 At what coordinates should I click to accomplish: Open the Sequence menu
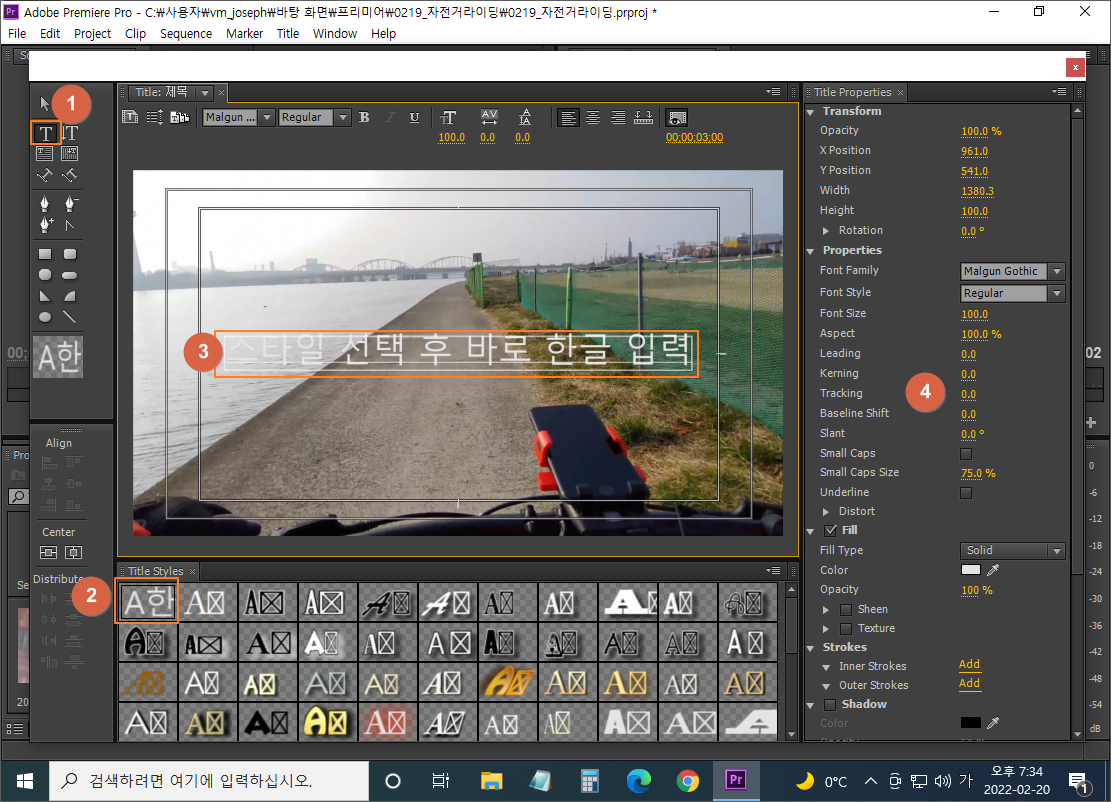(x=186, y=33)
